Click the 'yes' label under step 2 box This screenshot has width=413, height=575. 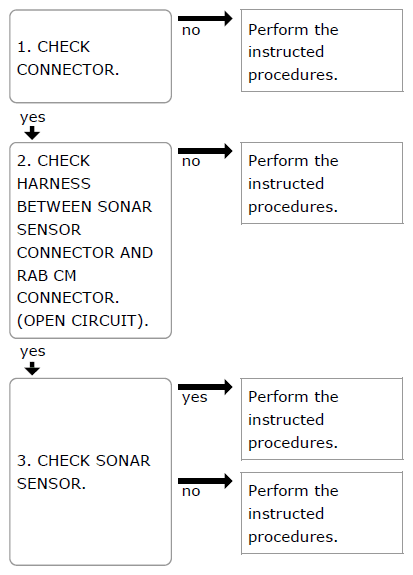(x=33, y=352)
